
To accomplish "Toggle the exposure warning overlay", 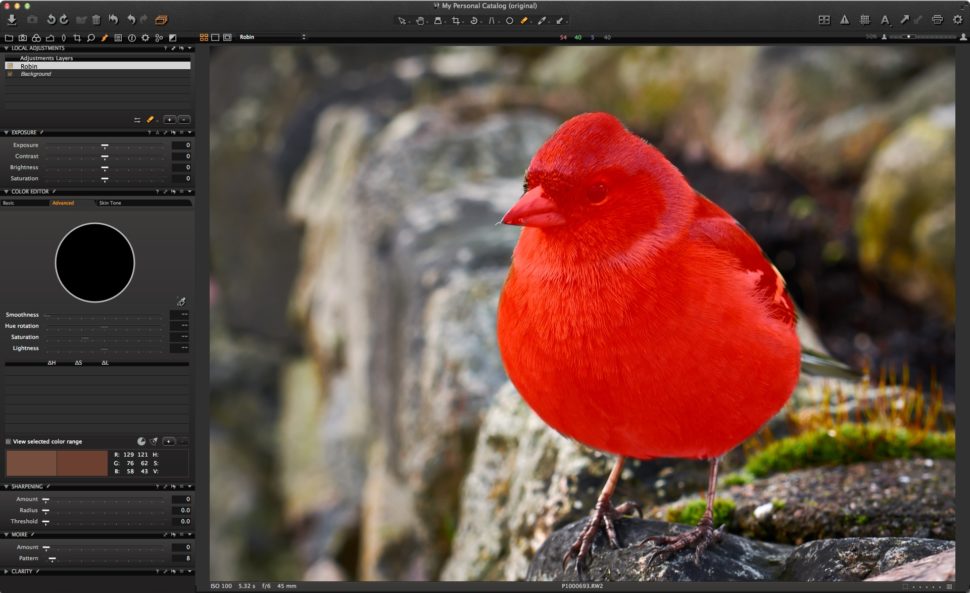I will click(845, 19).
